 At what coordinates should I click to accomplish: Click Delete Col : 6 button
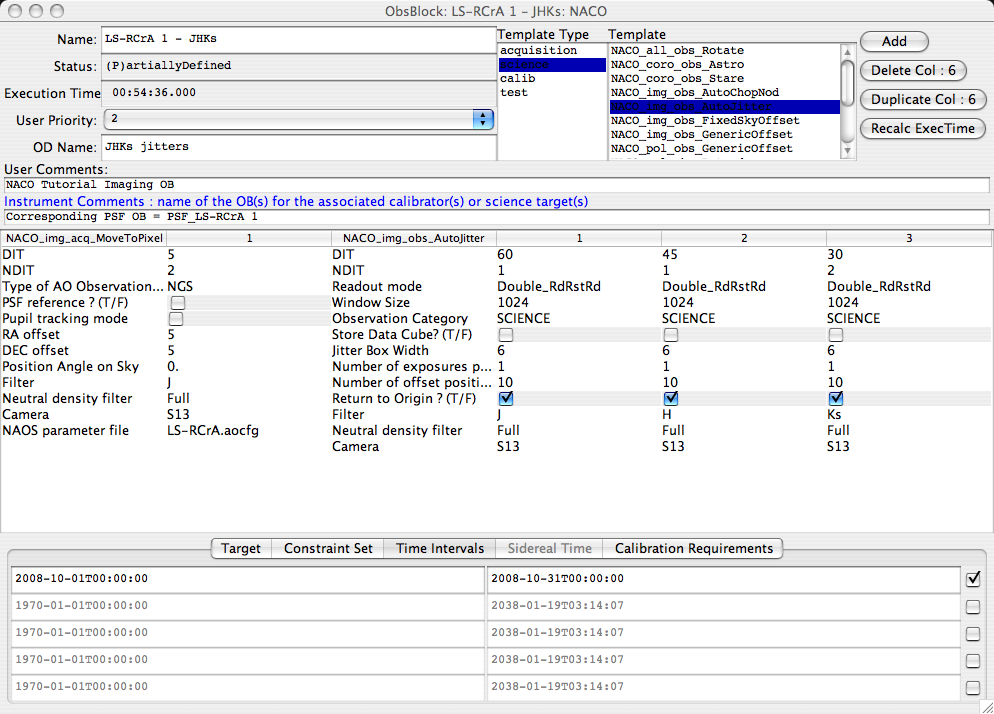[913, 70]
